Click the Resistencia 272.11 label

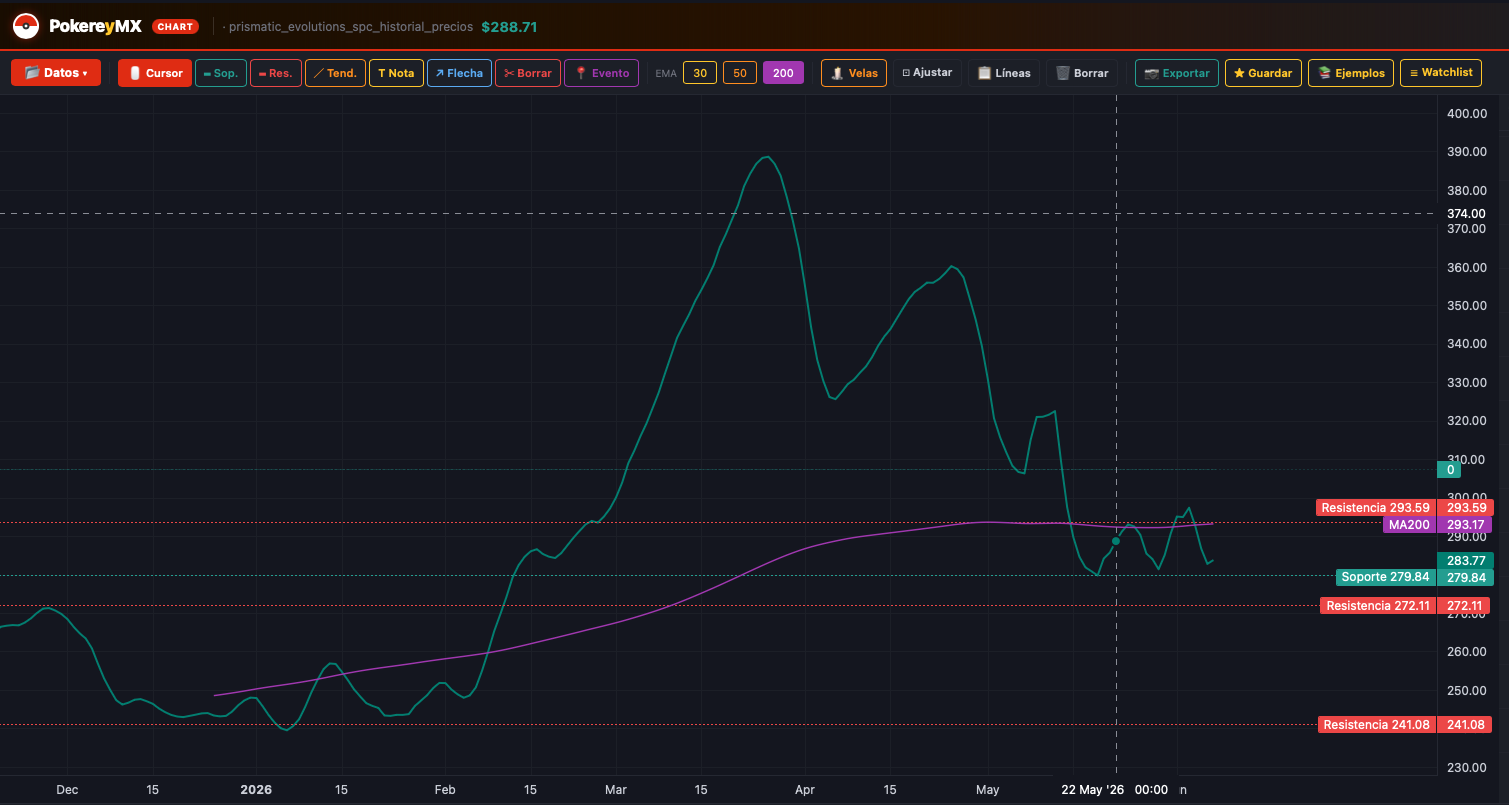tap(1377, 606)
